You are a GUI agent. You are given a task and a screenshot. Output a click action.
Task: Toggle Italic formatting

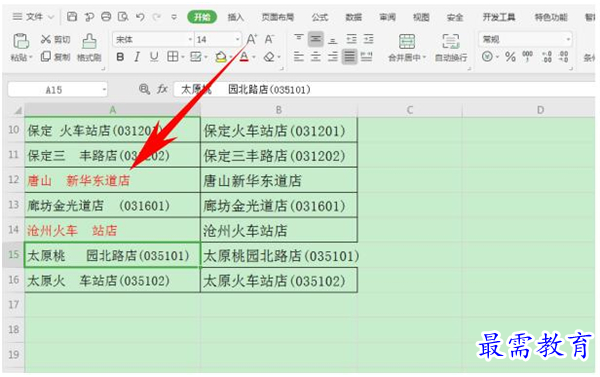[137, 57]
